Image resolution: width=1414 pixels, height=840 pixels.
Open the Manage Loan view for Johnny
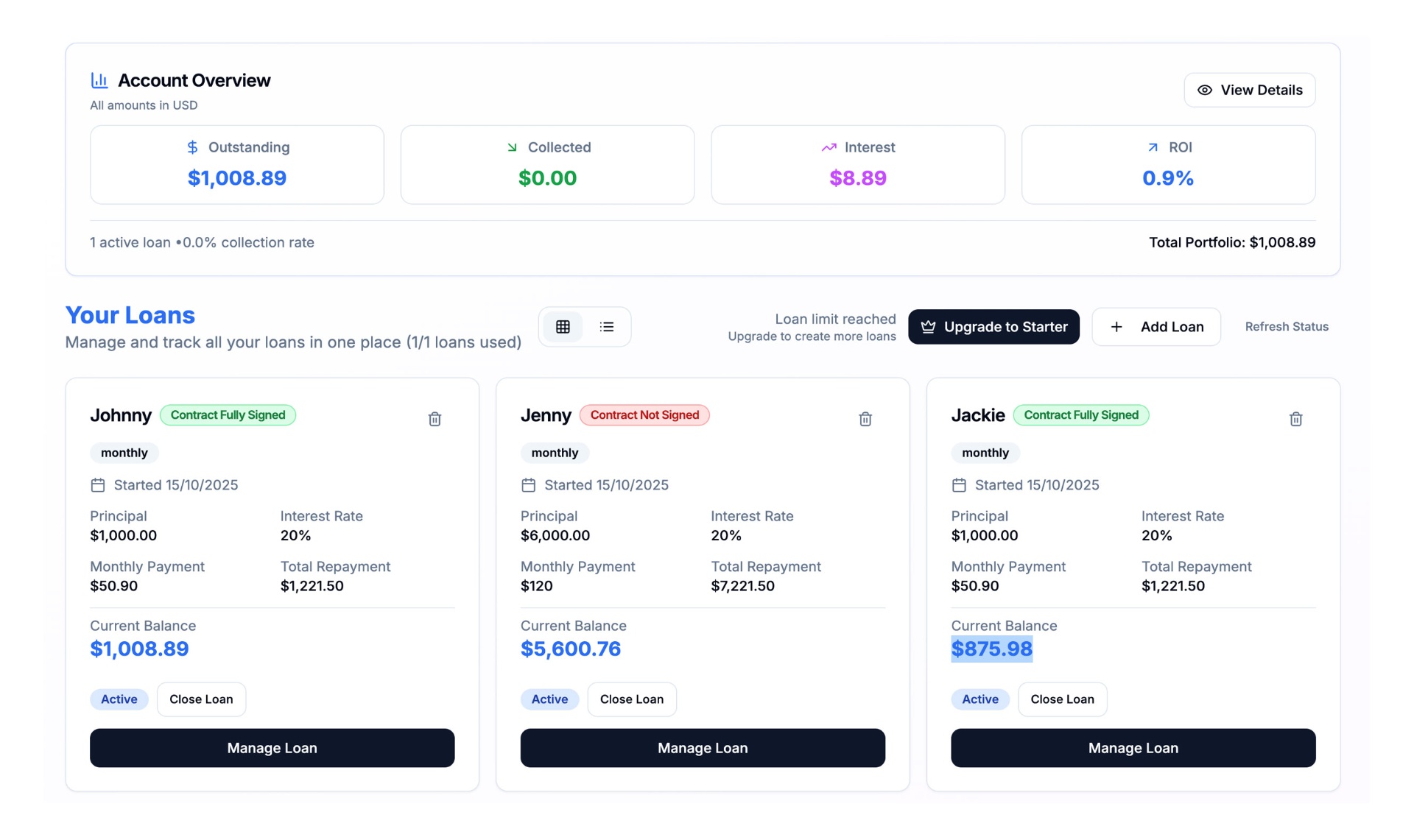272,747
